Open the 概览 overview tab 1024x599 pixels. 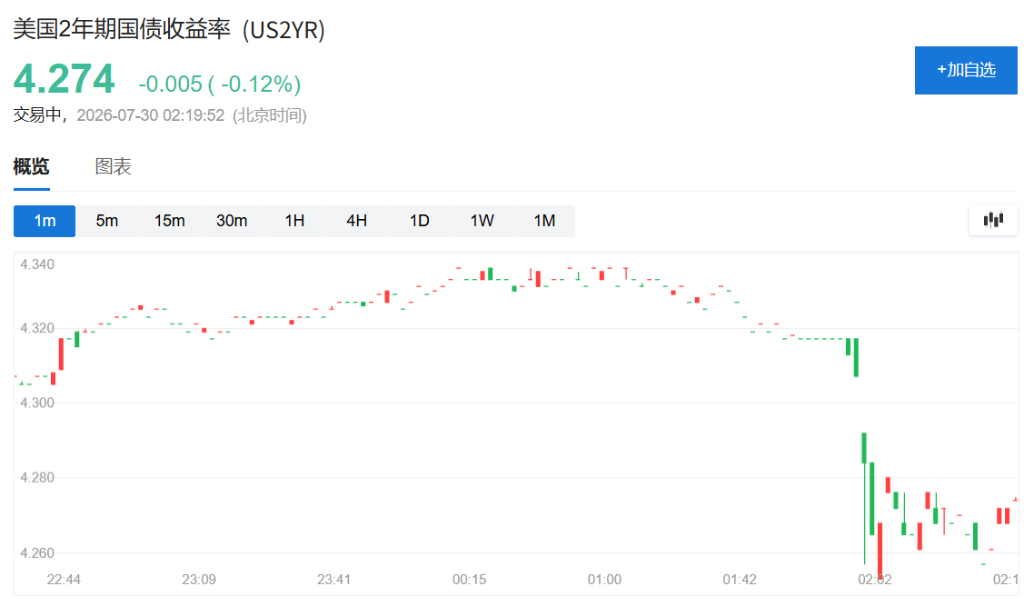[x=31, y=167]
